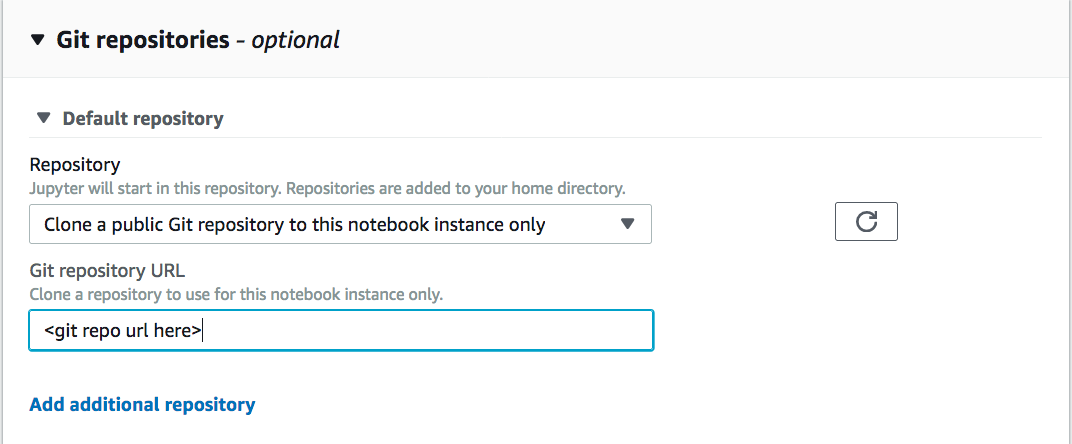Click "Repositories are added to your home directory" text
1072x444 pixels.
coord(456,188)
